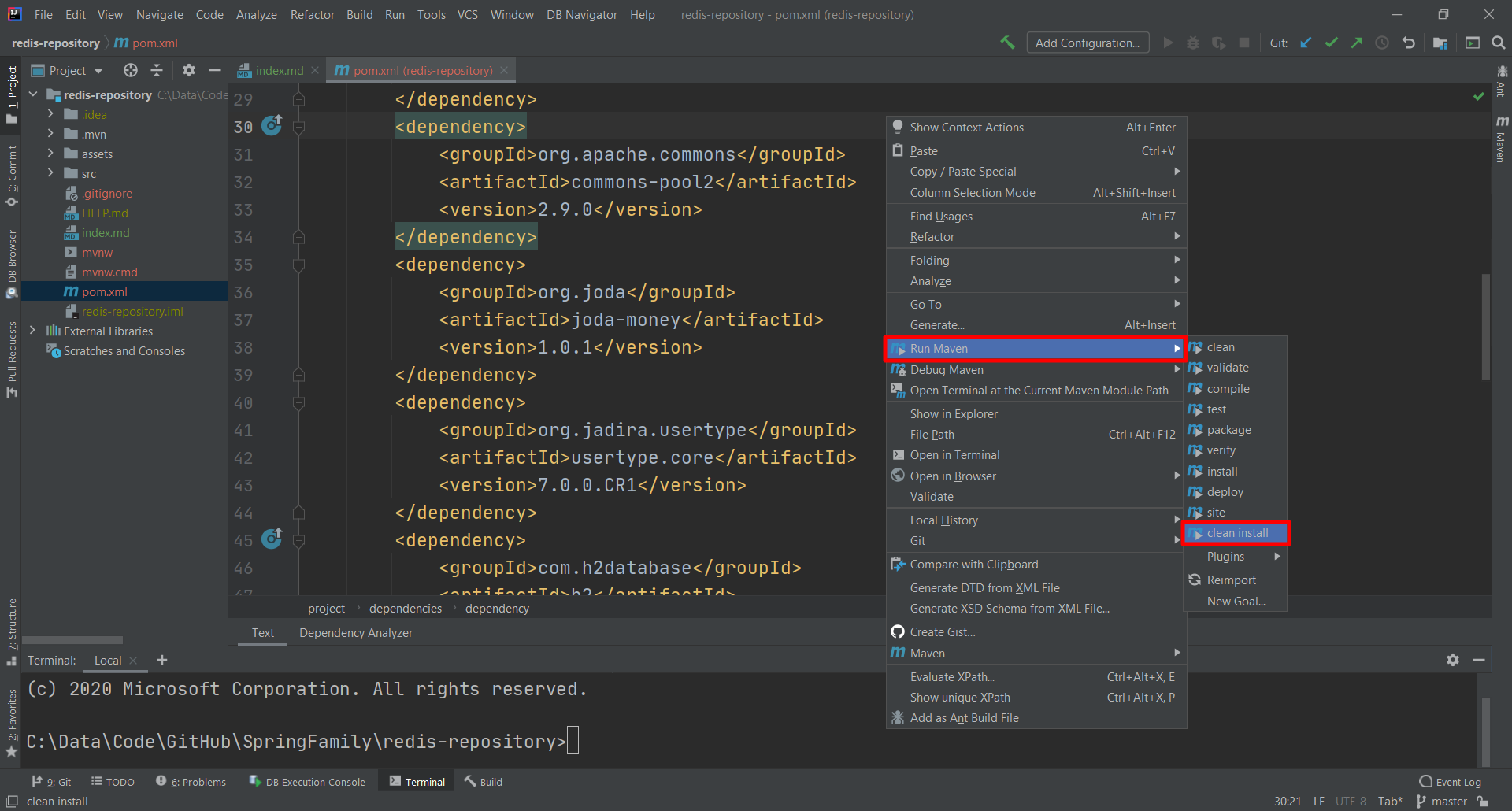
Task: Click the locate/select opened file target icon
Action: [x=131, y=70]
